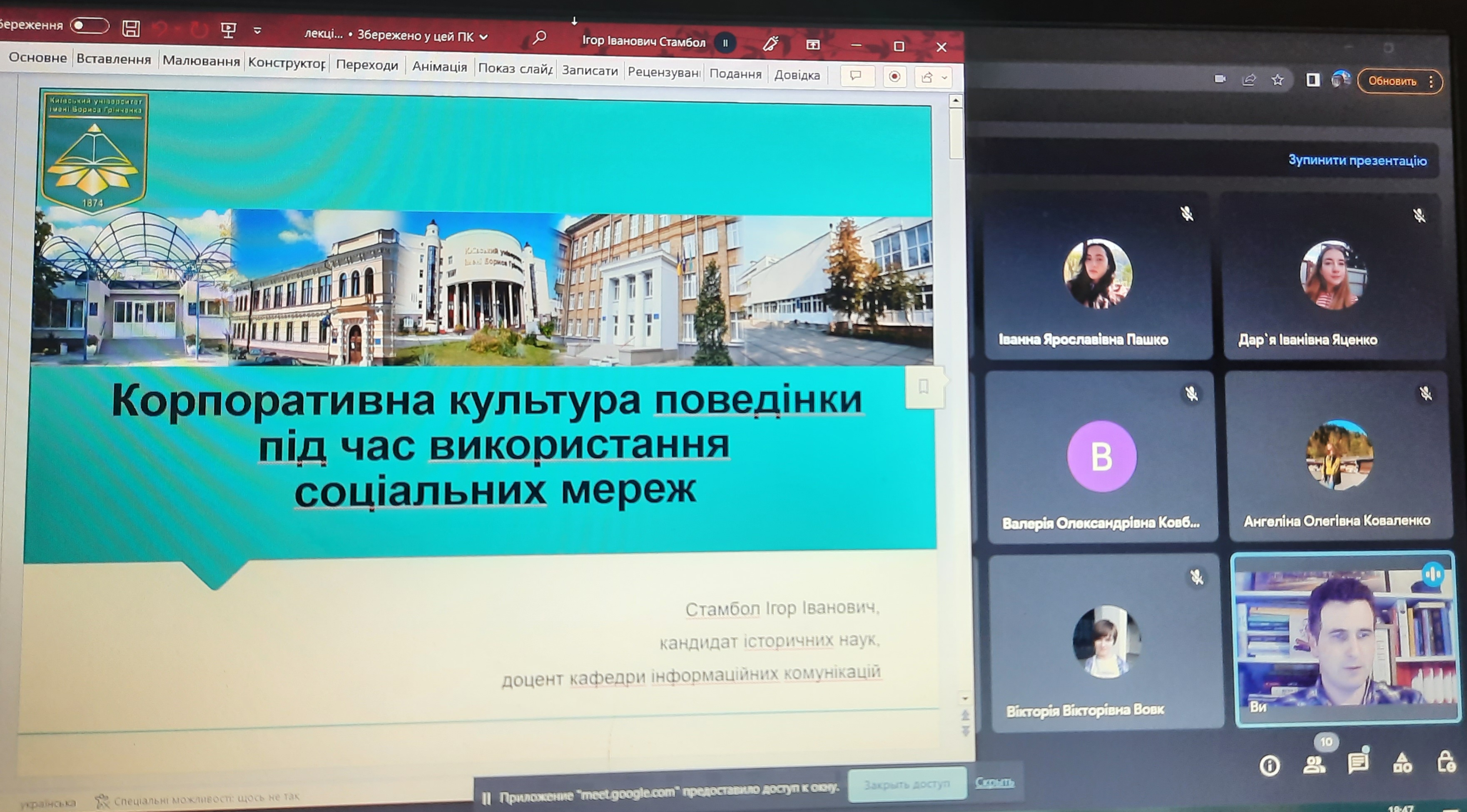The image size is (1467, 812).
Task: Expand Quick Access Toolbar customize arrow
Action: (x=257, y=31)
